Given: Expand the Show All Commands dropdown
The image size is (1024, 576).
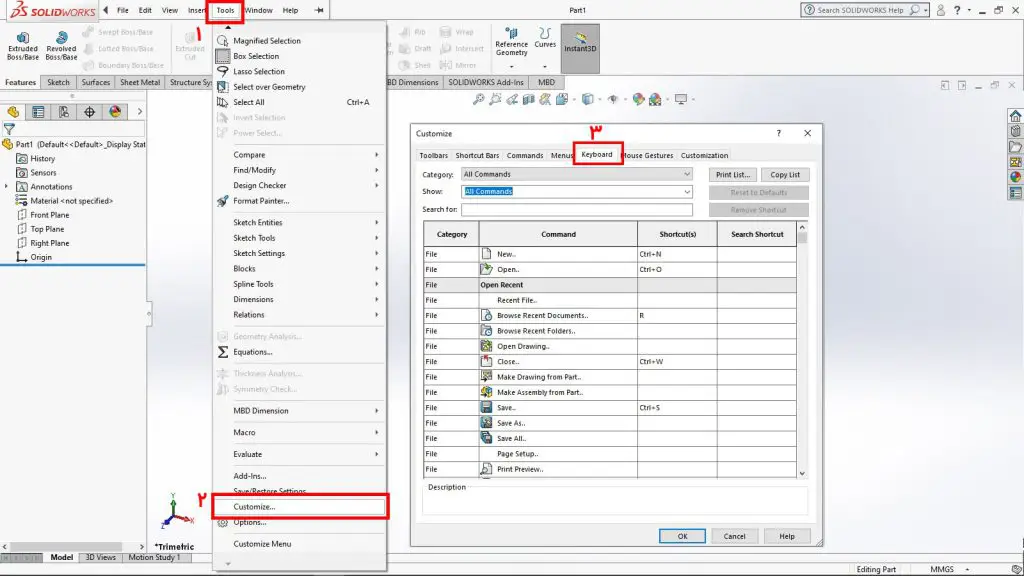Looking at the screenshot, I should (577, 191).
